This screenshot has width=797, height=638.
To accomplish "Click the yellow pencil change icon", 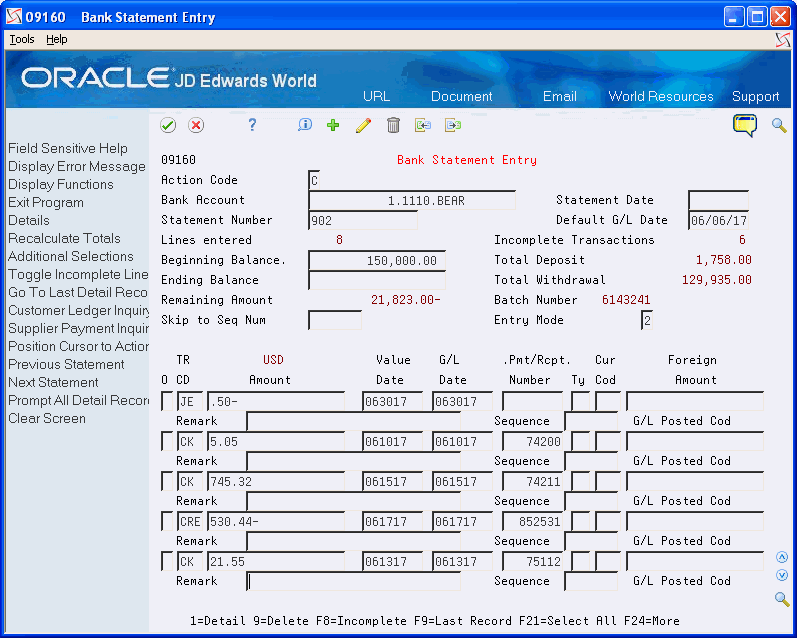I will 363,125.
